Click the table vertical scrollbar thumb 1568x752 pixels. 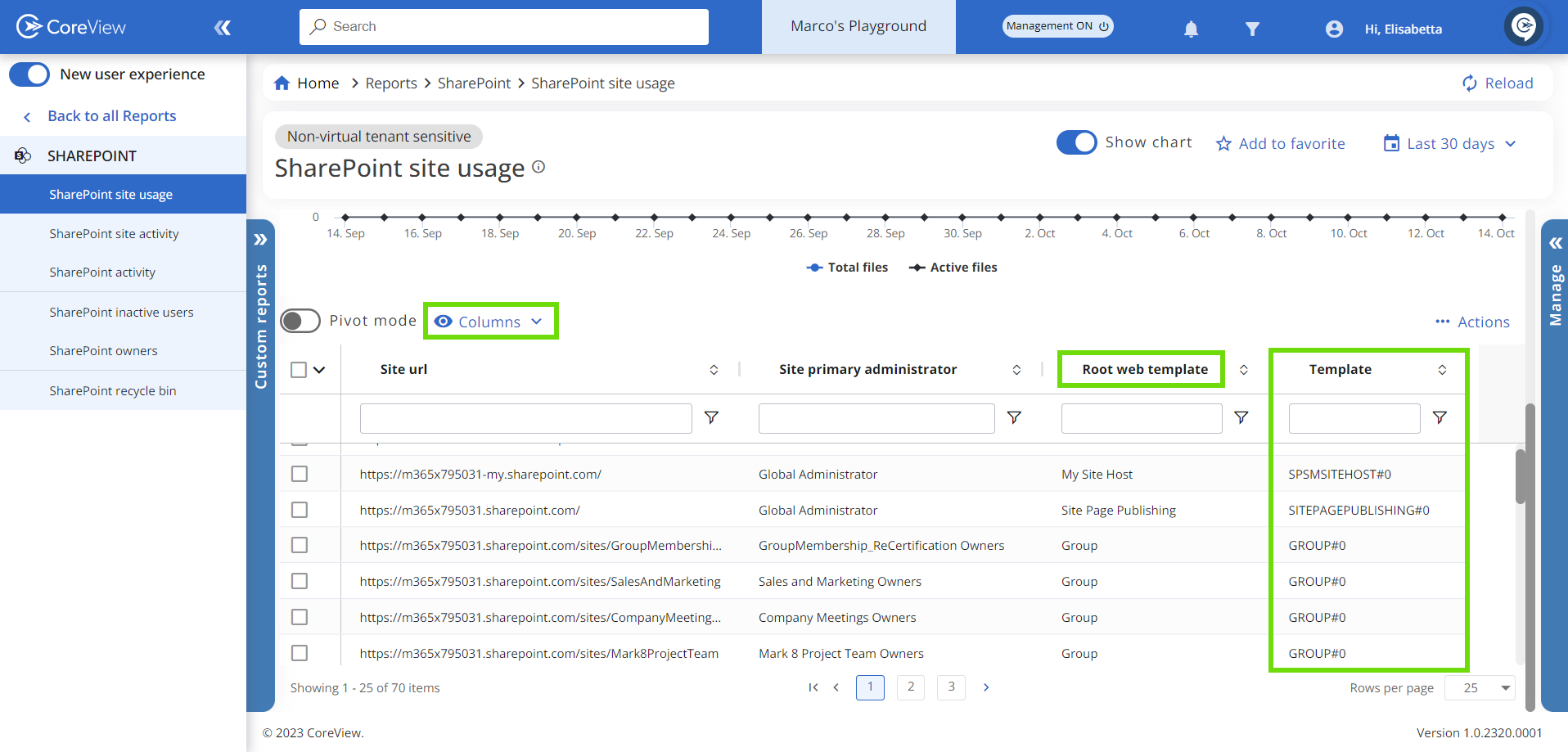(1520, 476)
